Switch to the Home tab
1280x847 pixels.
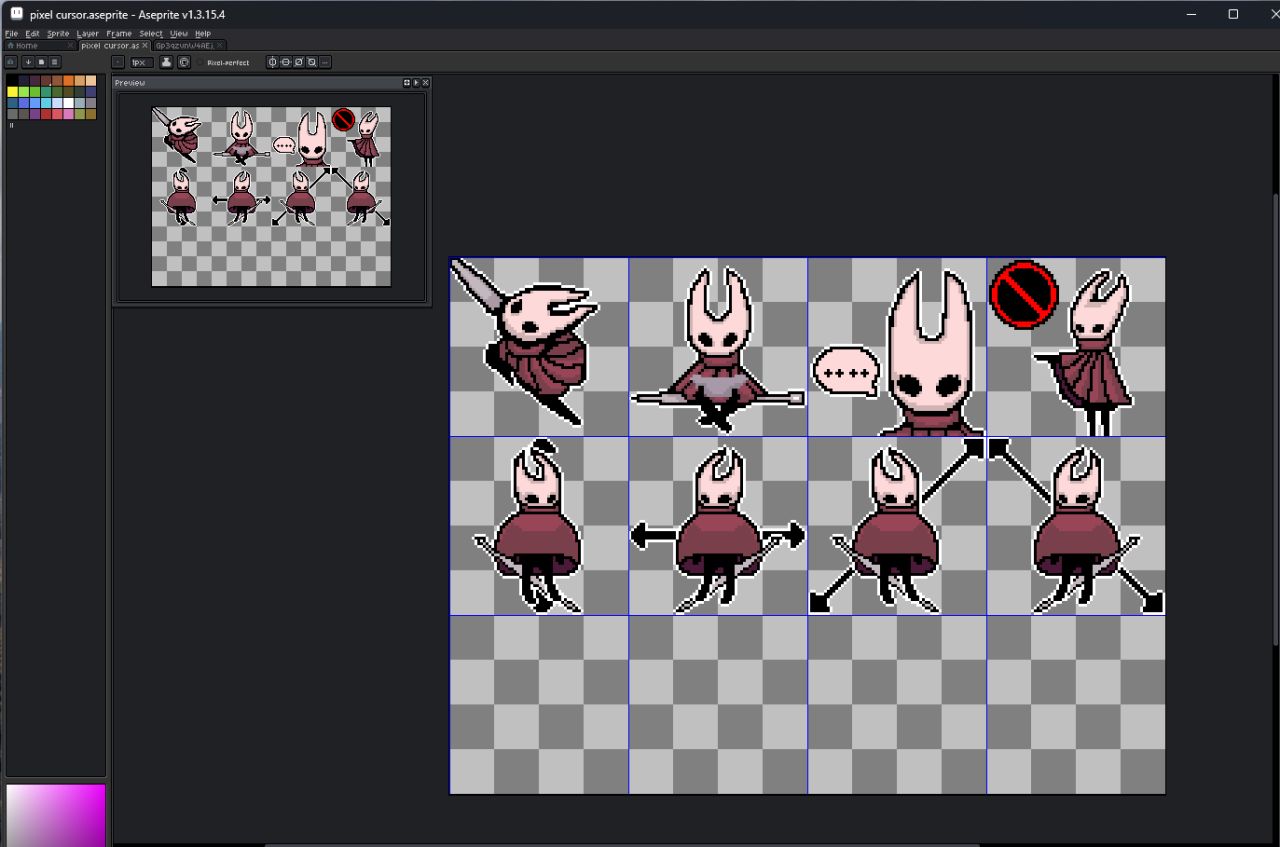[x=27, y=45]
